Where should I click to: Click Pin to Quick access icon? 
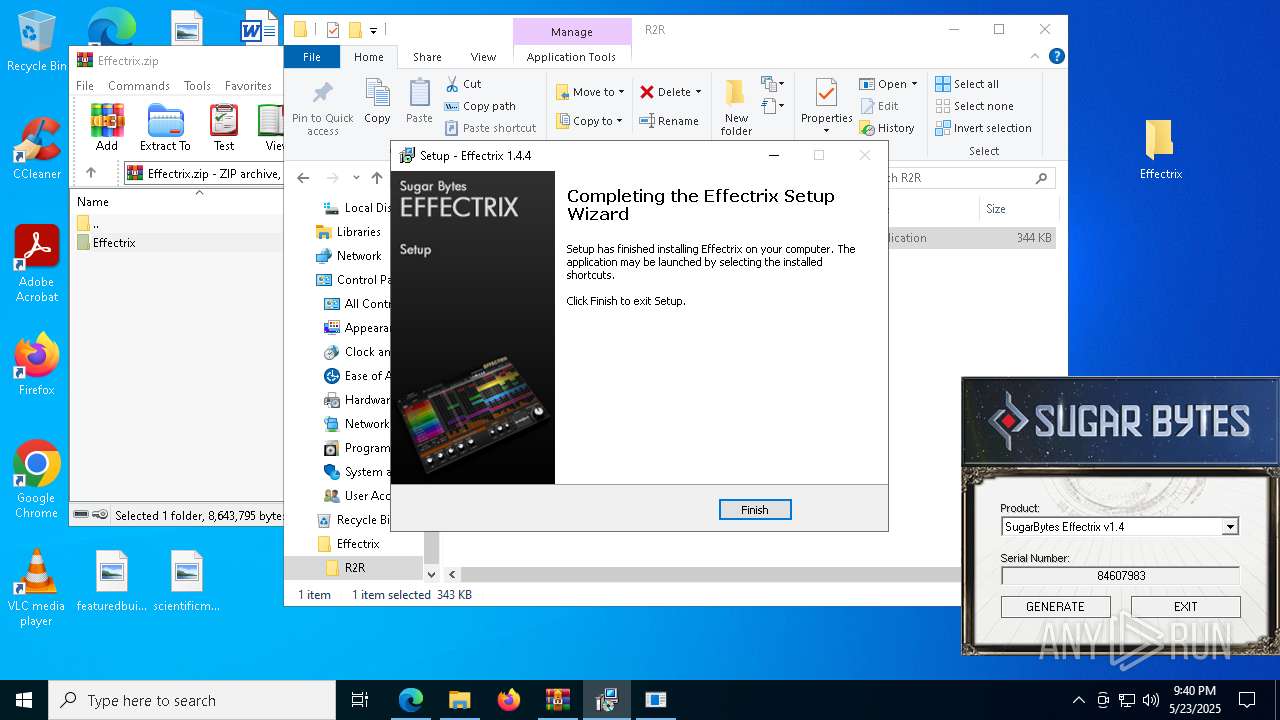[x=323, y=108]
